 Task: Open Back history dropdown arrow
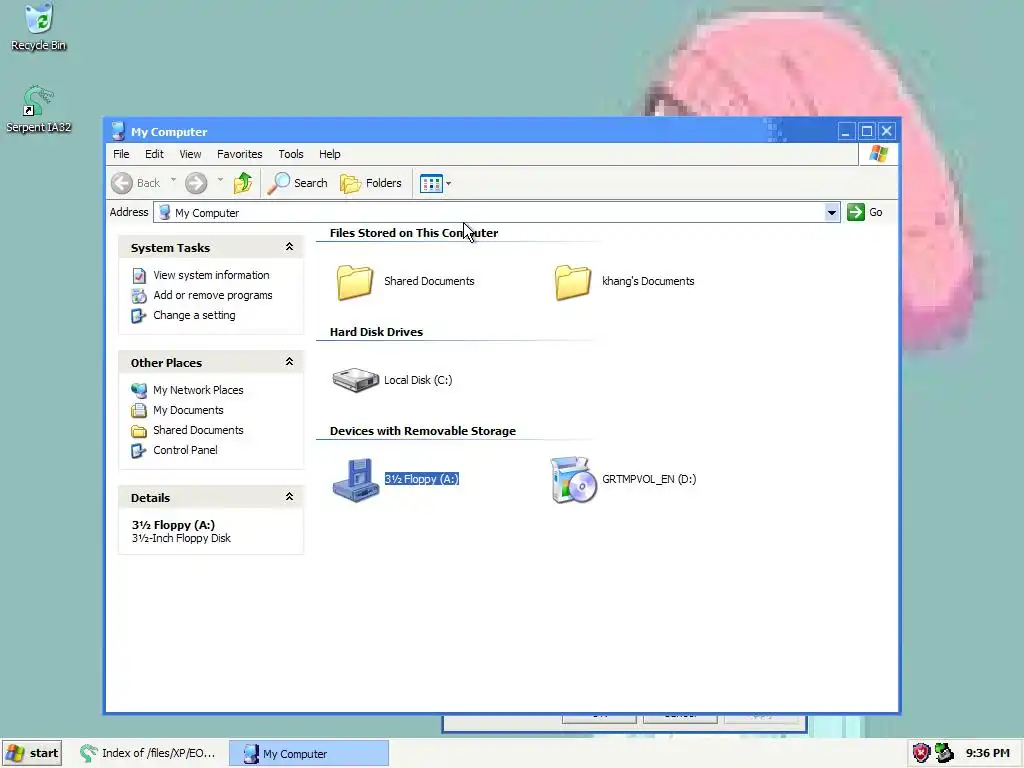click(173, 180)
